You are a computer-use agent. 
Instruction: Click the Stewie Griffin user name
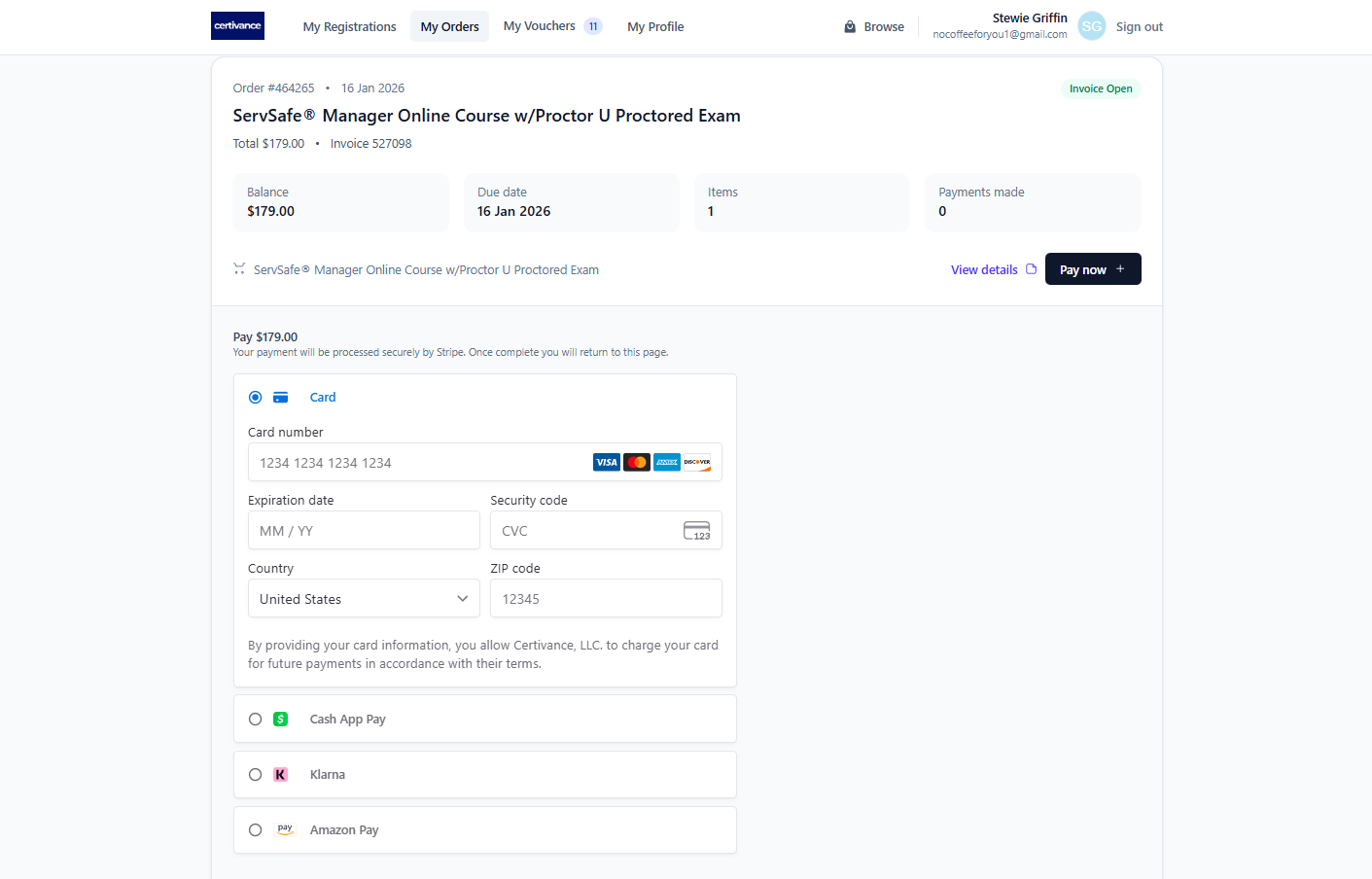click(x=1030, y=18)
